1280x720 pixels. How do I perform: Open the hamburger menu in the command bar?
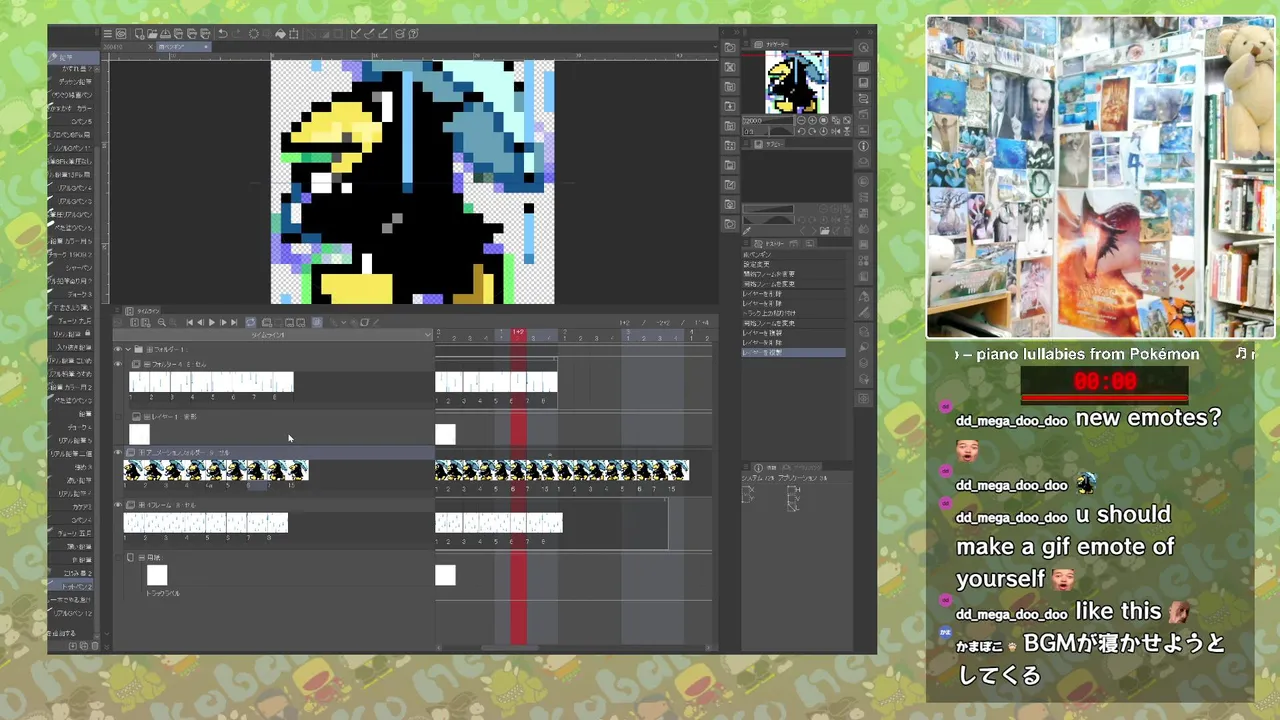pos(107,33)
